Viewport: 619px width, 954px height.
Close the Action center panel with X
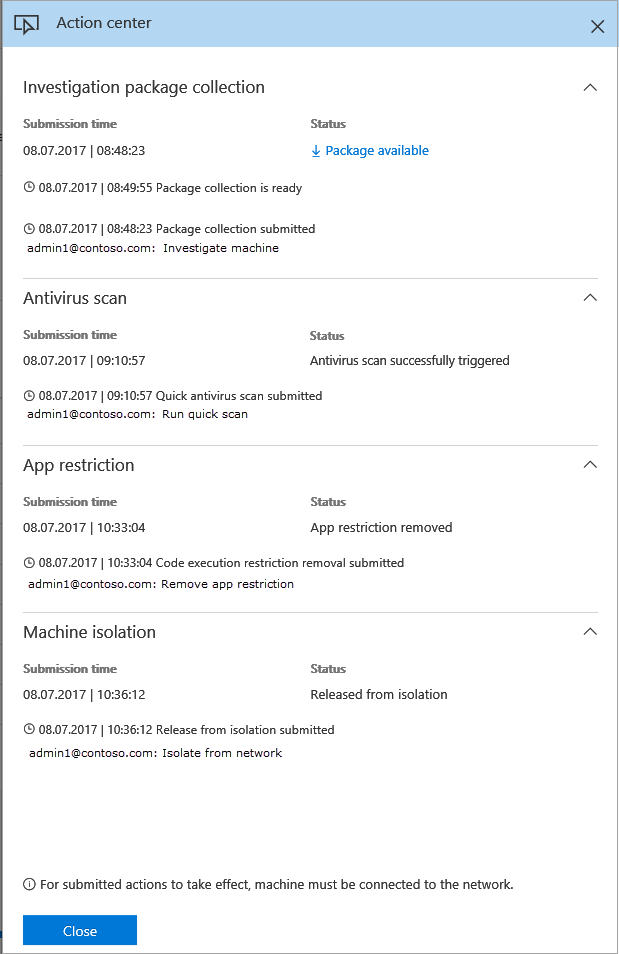click(x=597, y=27)
